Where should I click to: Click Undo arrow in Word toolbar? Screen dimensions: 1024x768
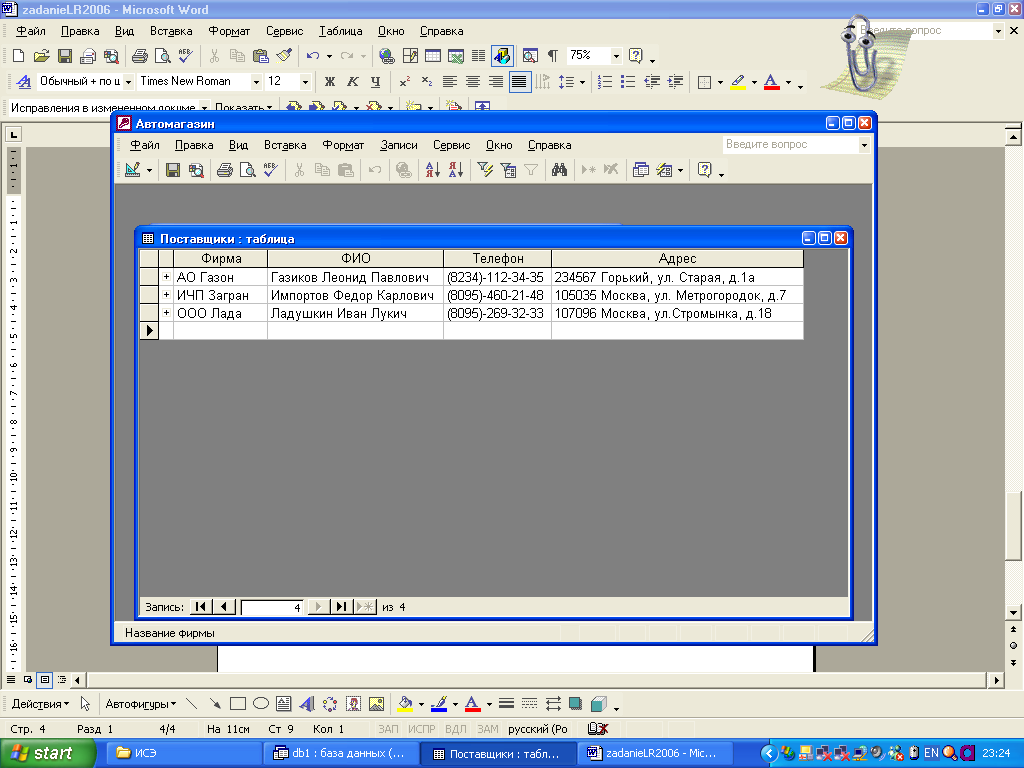[x=313, y=56]
